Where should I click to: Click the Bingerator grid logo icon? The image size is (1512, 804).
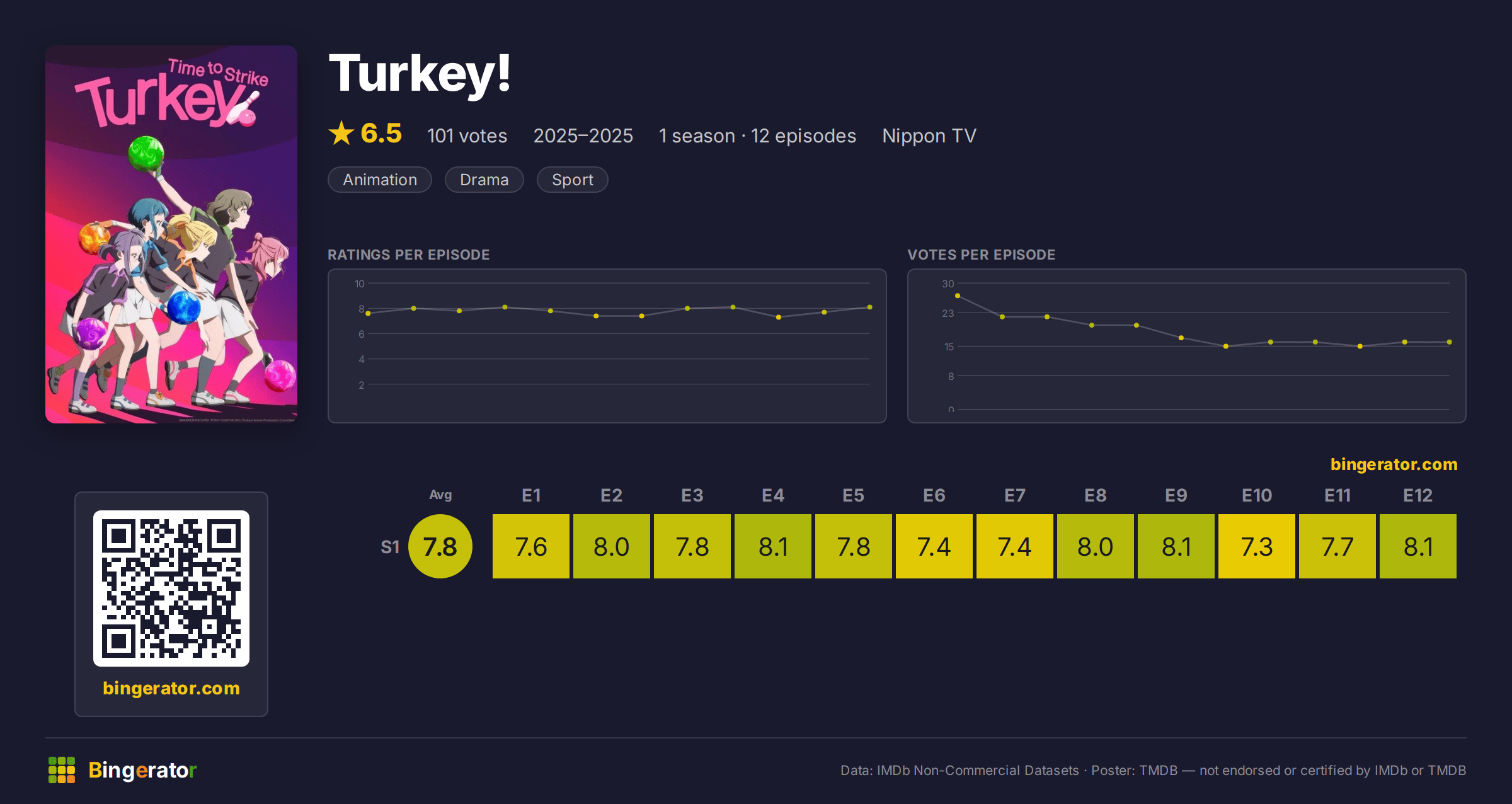point(62,770)
